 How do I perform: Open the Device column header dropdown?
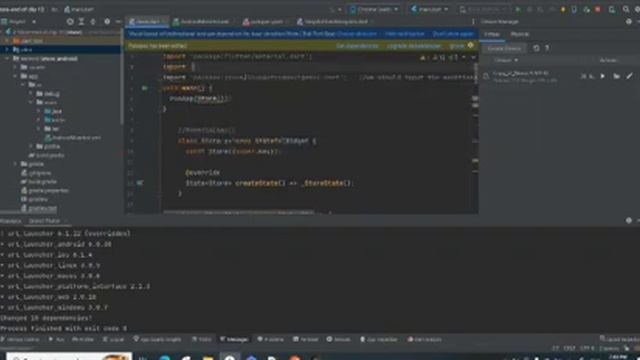pos(506,60)
